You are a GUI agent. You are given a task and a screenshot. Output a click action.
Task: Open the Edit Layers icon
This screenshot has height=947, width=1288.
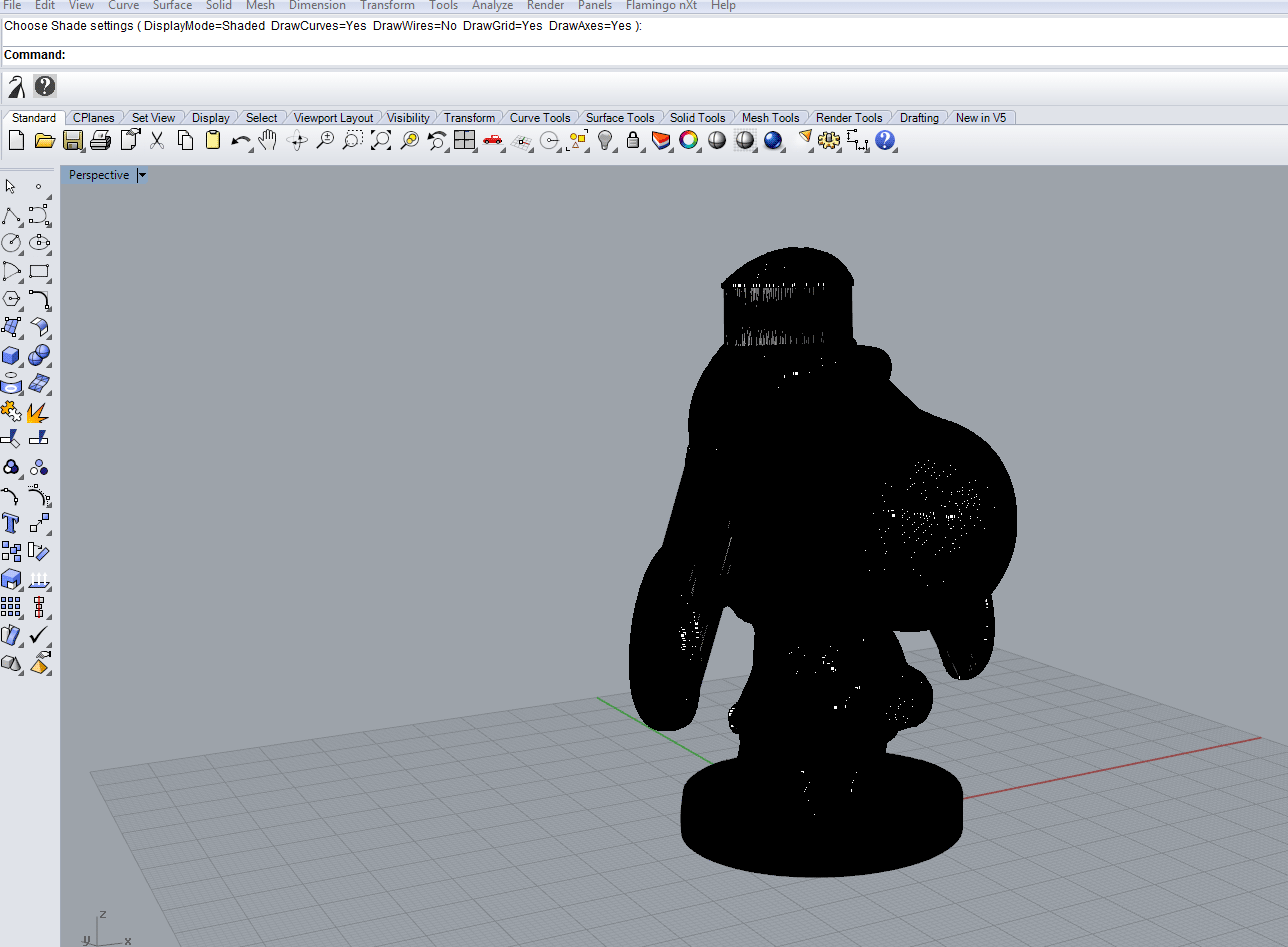click(660, 141)
